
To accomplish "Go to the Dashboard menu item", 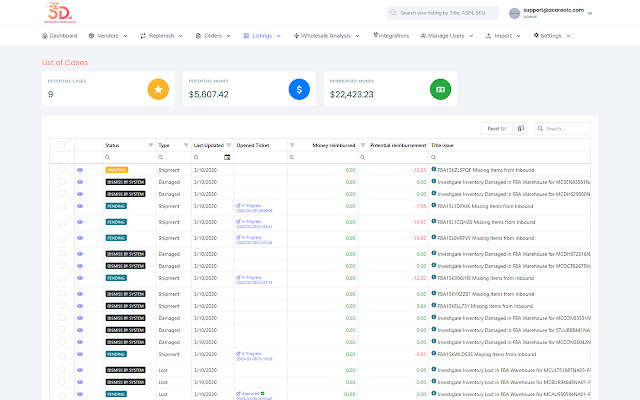I will tap(59, 36).
